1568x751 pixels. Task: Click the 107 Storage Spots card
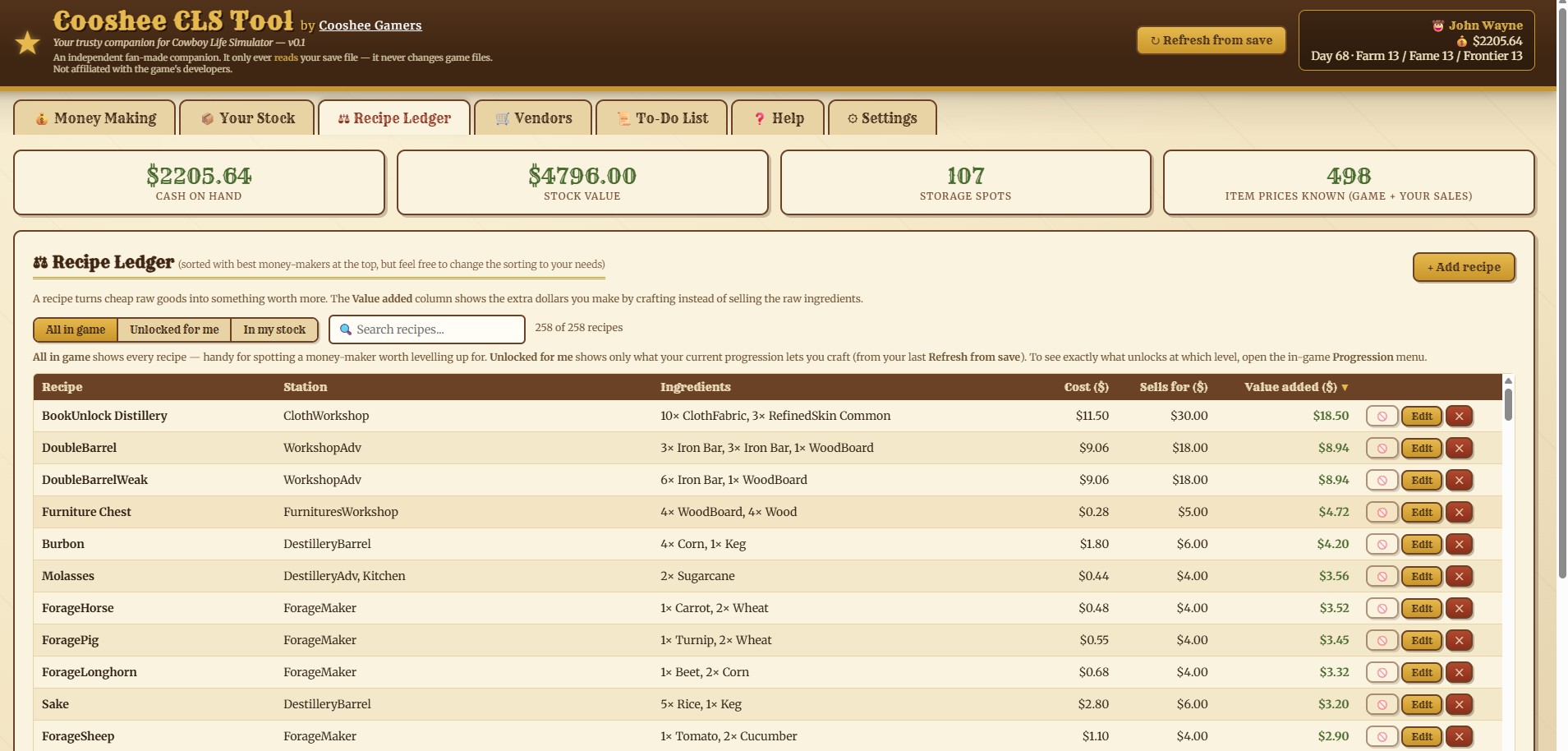966,182
